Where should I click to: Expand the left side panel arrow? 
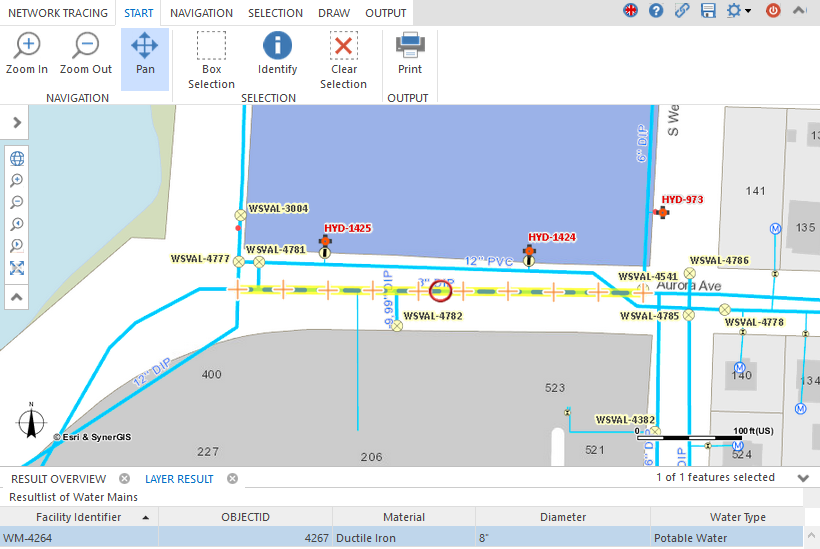click(17, 122)
